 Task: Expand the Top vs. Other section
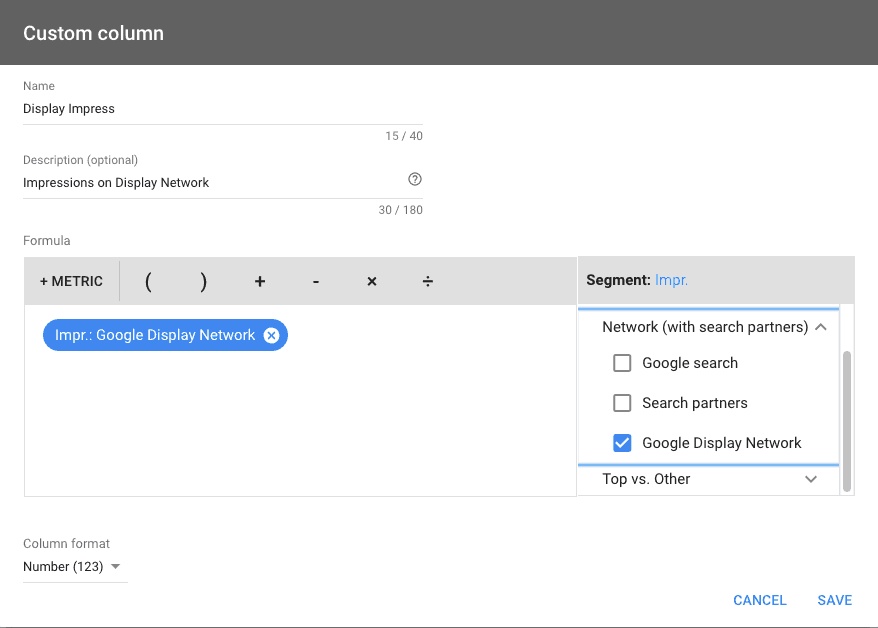[x=811, y=479]
